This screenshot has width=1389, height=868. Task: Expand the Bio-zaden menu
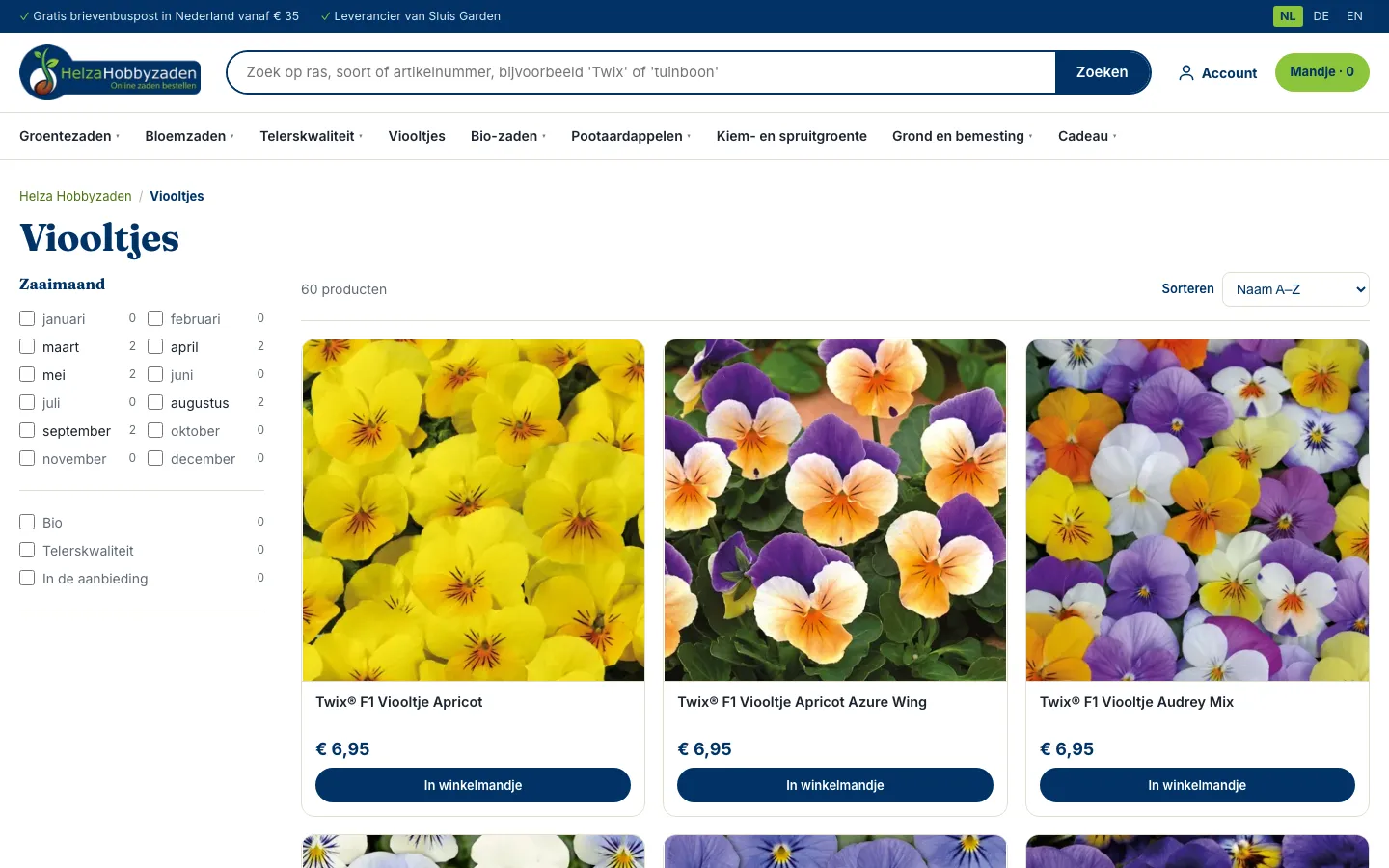(508, 136)
